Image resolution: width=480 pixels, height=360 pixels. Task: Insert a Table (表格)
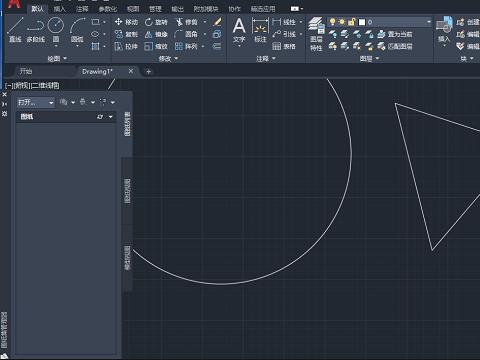click(x=284, y=46)
